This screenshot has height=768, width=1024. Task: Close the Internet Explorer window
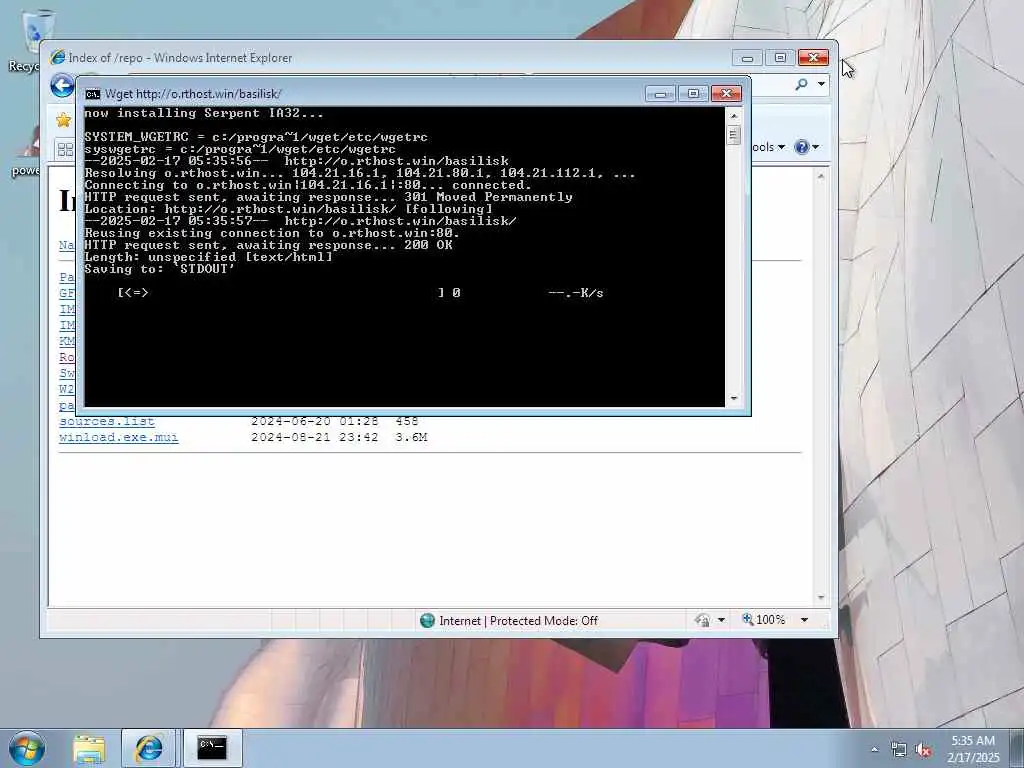(813, 58)
